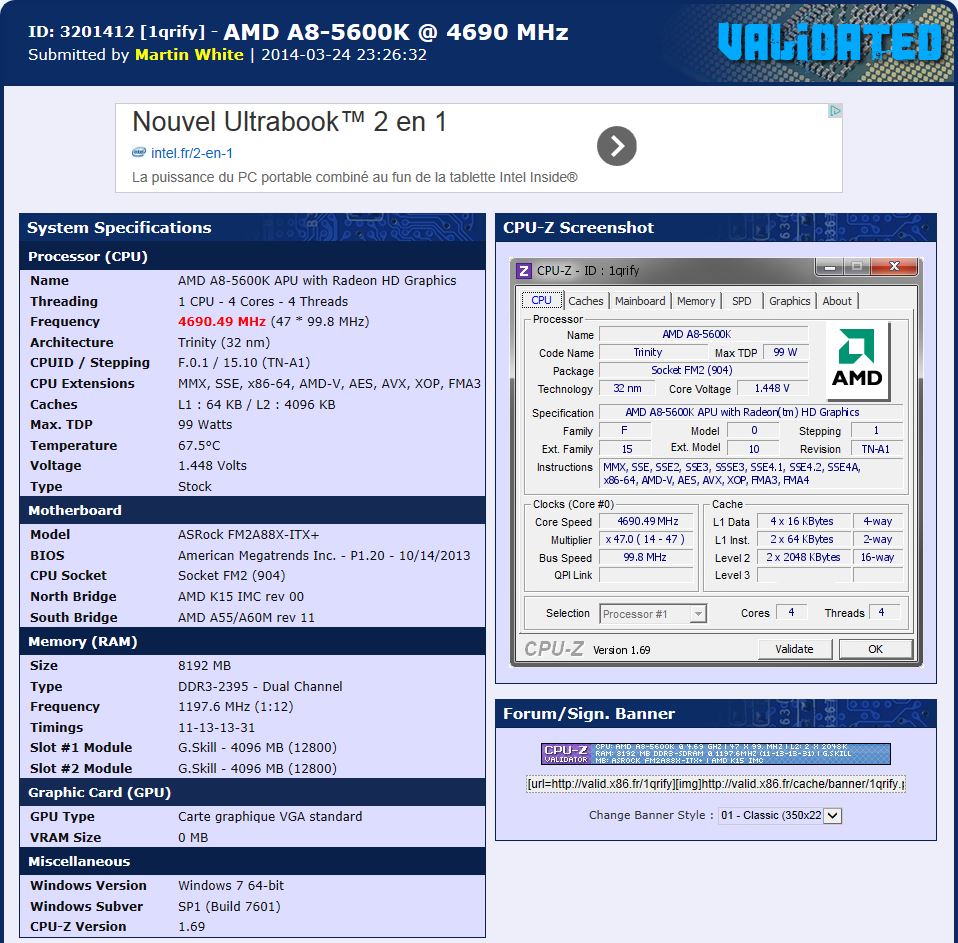Click the Socket FM2 (904) CPU socket value
958x943 pixels.
click(232, 576)
